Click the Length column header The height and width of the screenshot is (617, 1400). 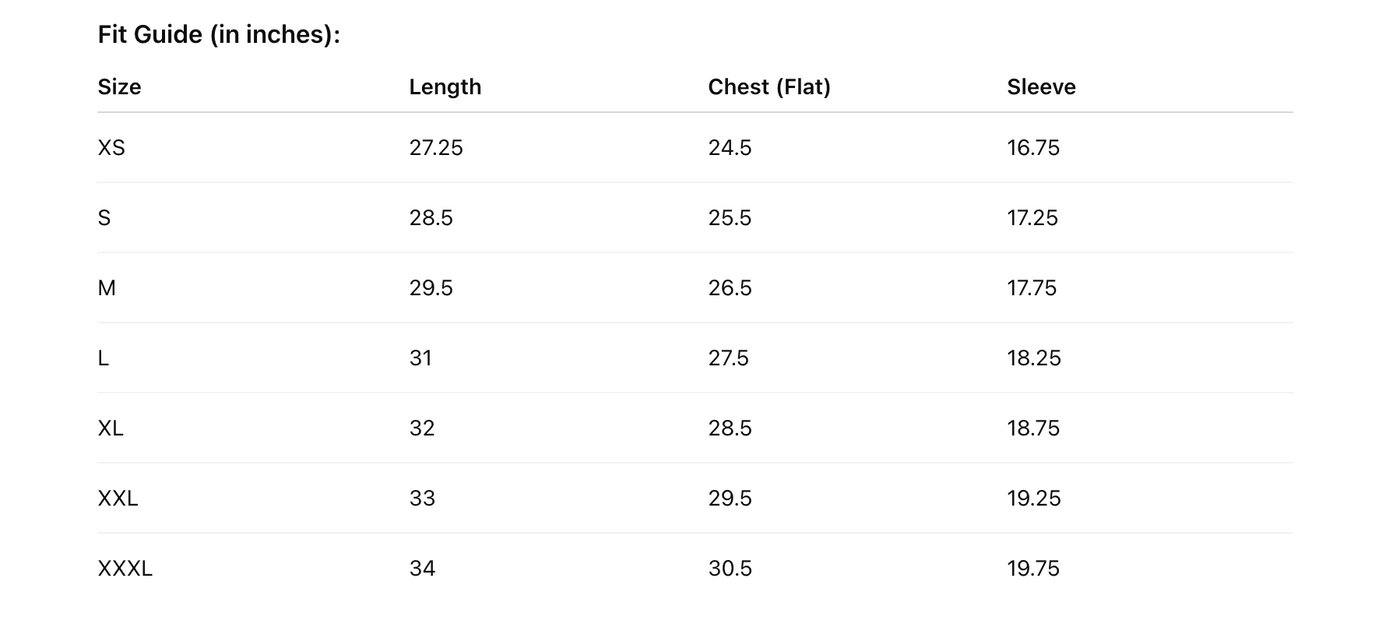pos(445,87)
